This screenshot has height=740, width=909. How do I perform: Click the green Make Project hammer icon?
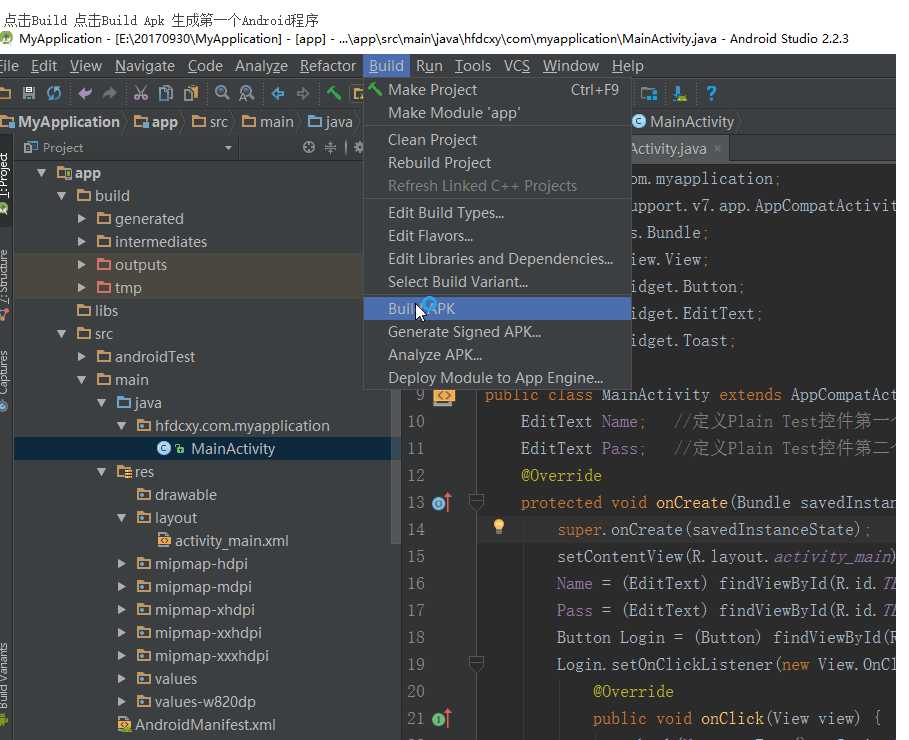pyautogui.click(x=333, y=93)
